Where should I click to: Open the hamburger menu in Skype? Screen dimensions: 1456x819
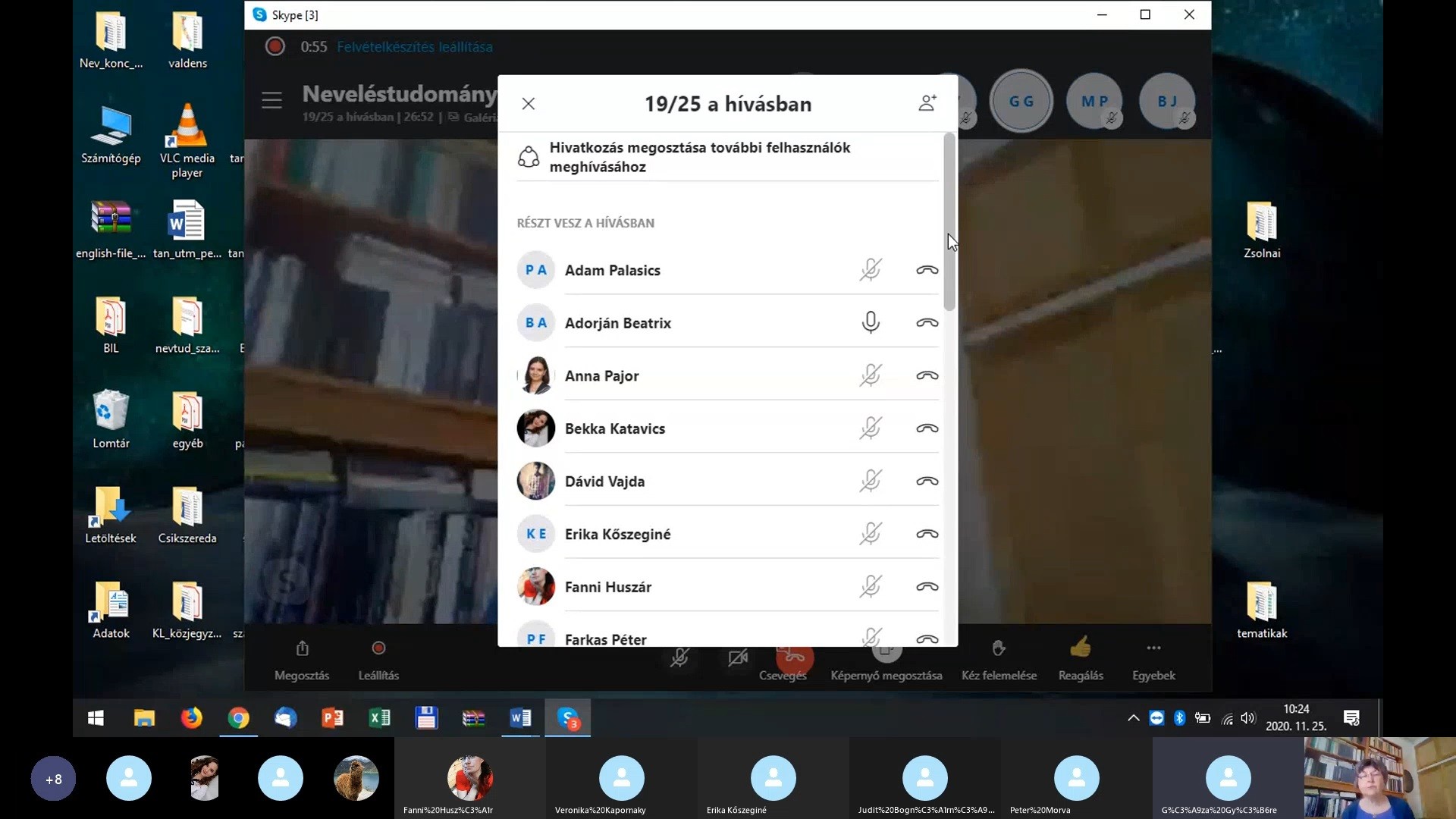point(271,100)
